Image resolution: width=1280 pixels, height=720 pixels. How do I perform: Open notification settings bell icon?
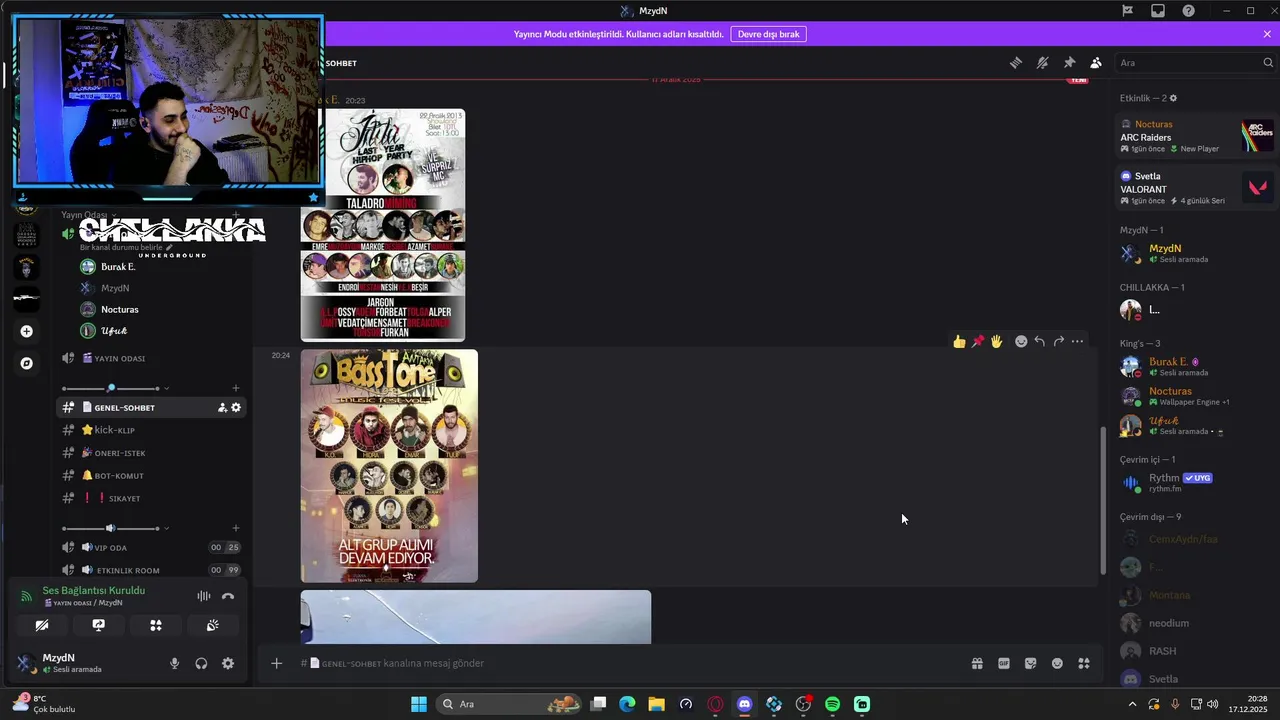pyautogui.click(x=1043, y=63)
